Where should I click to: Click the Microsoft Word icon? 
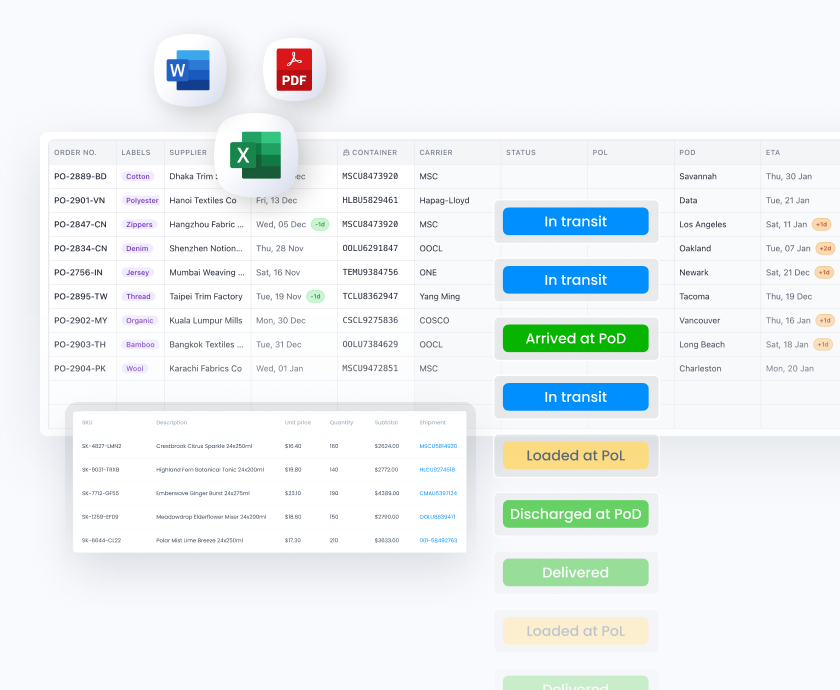pyautogui.click(x=190, y=70)
